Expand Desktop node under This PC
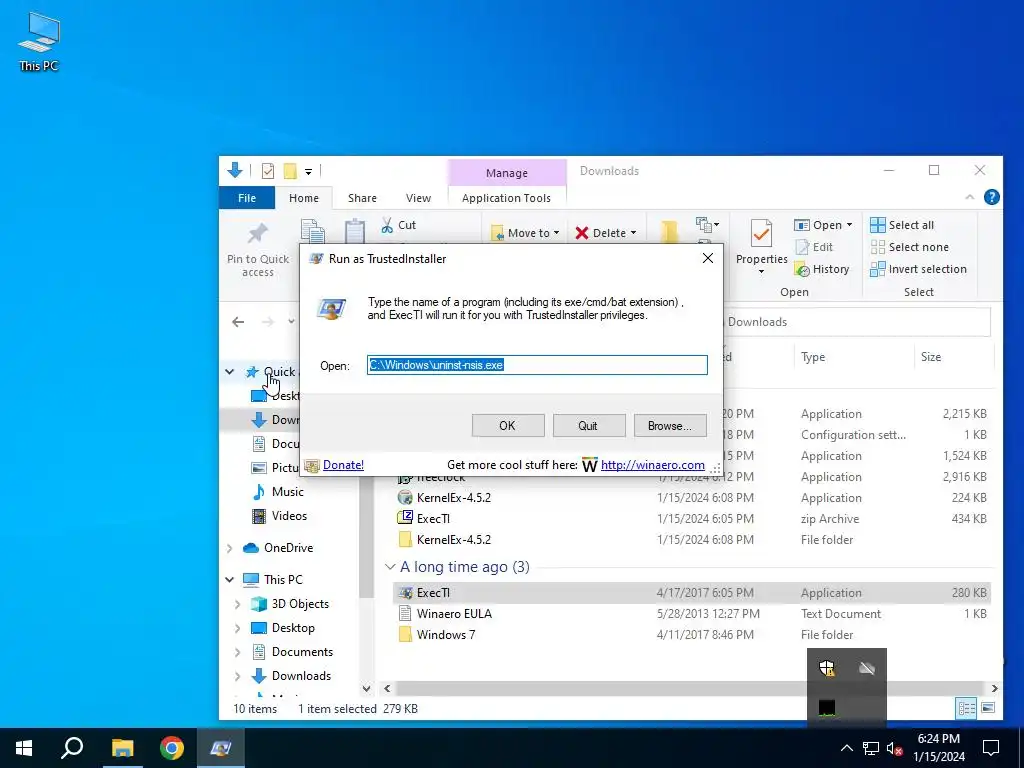The width and height of the screenshot is (1024, 768). (238, 628)
